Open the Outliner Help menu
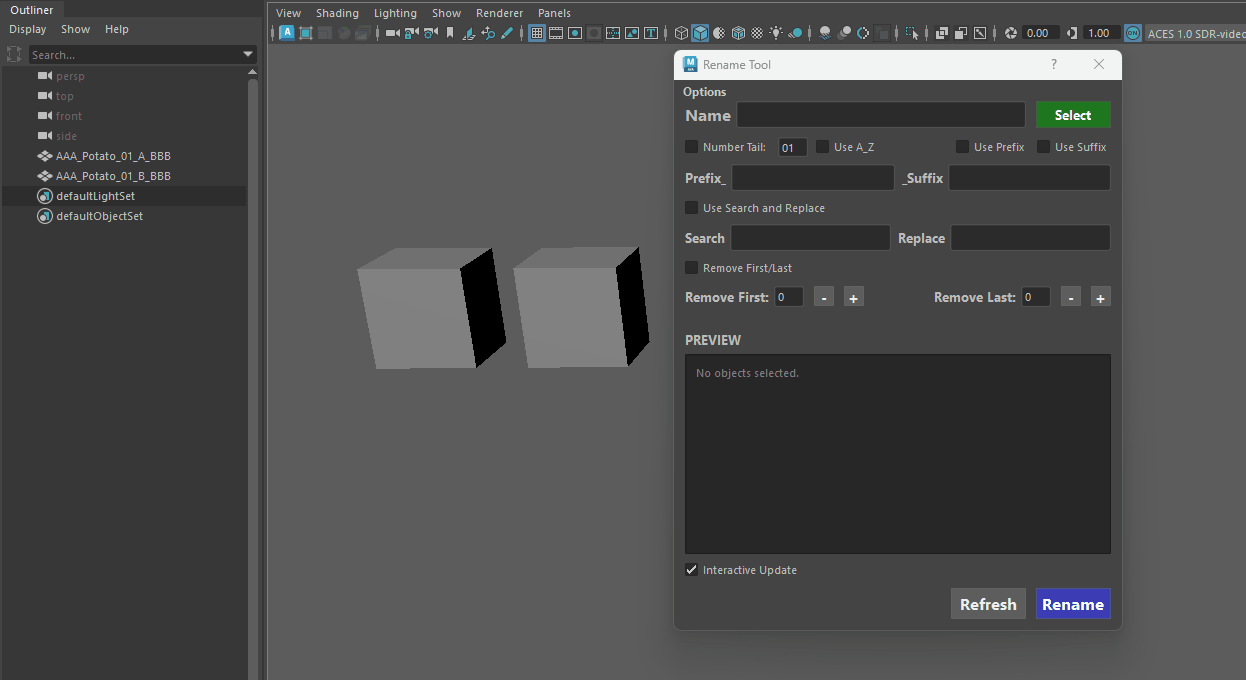 (116, 29)
